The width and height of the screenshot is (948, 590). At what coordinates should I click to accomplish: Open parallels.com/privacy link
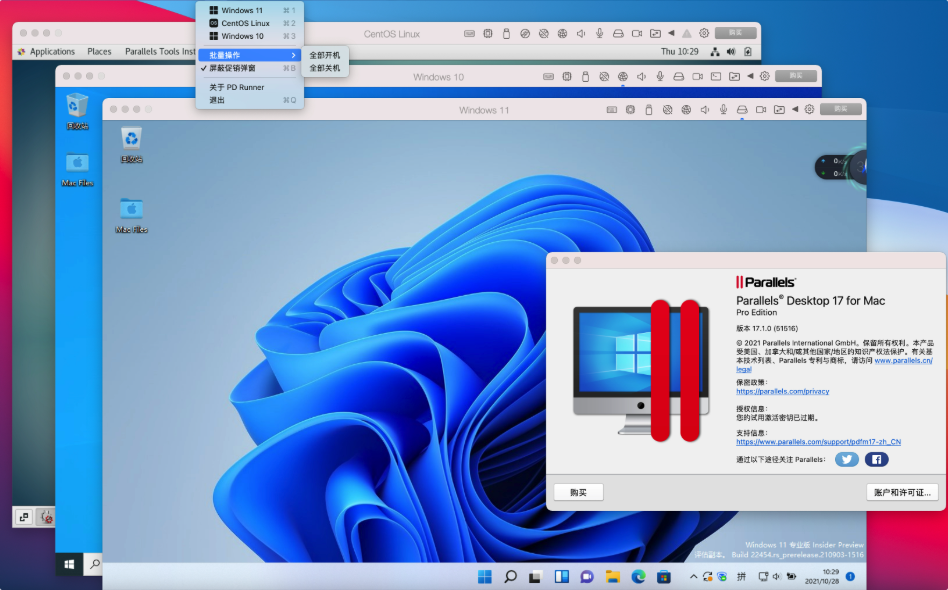[x=782, y=391]
